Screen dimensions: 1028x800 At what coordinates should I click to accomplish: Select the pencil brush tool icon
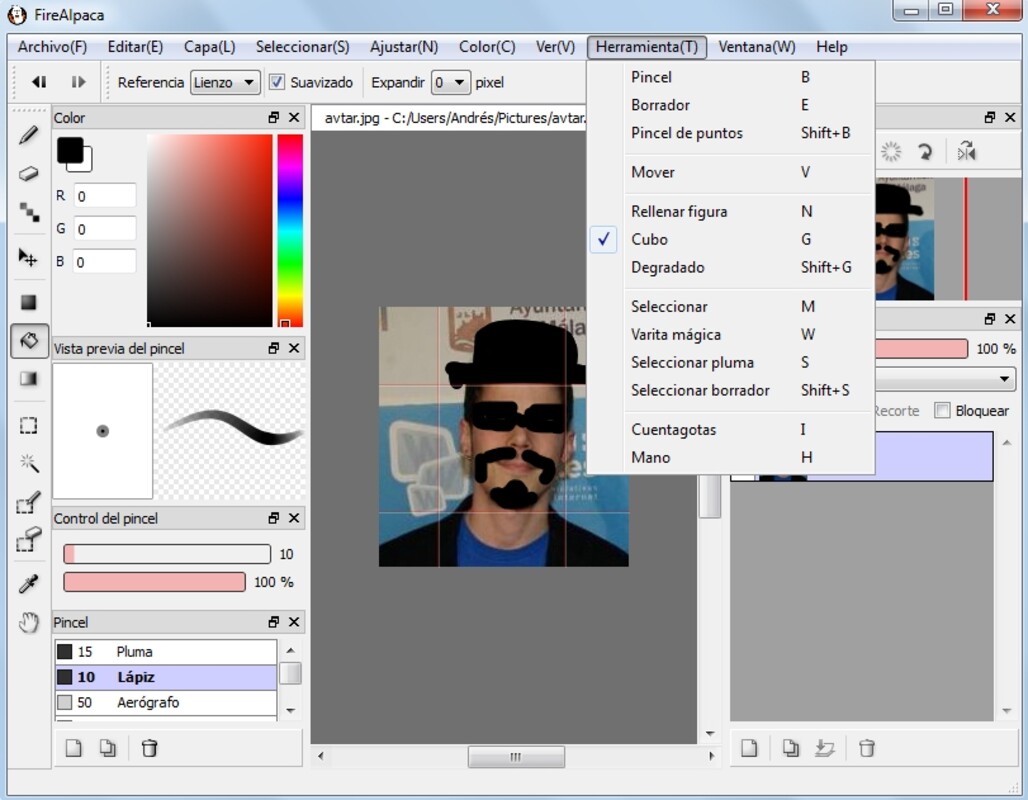point(29,135)
